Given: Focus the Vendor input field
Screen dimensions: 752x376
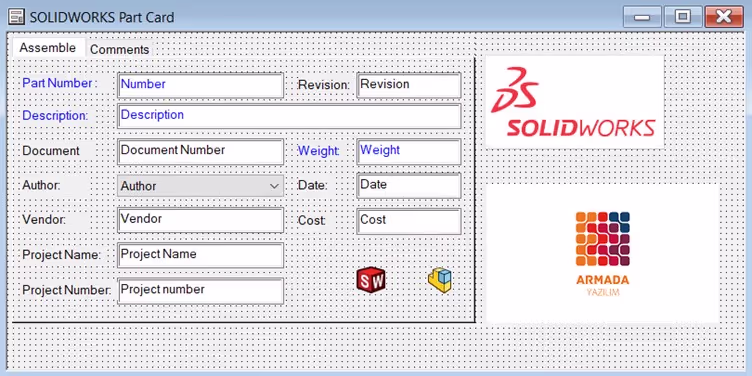Looking at the screenshot, I should (200, 220).
